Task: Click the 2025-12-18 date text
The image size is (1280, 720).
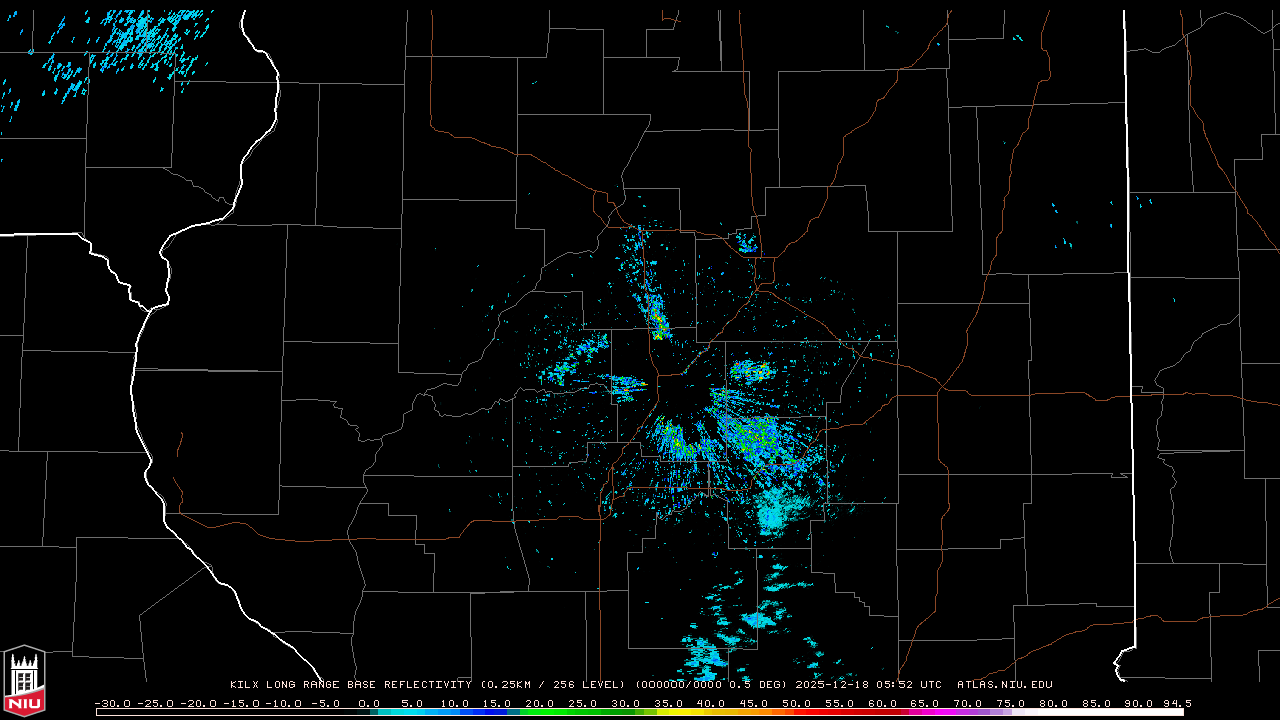Action: click(x=833, y=685)
